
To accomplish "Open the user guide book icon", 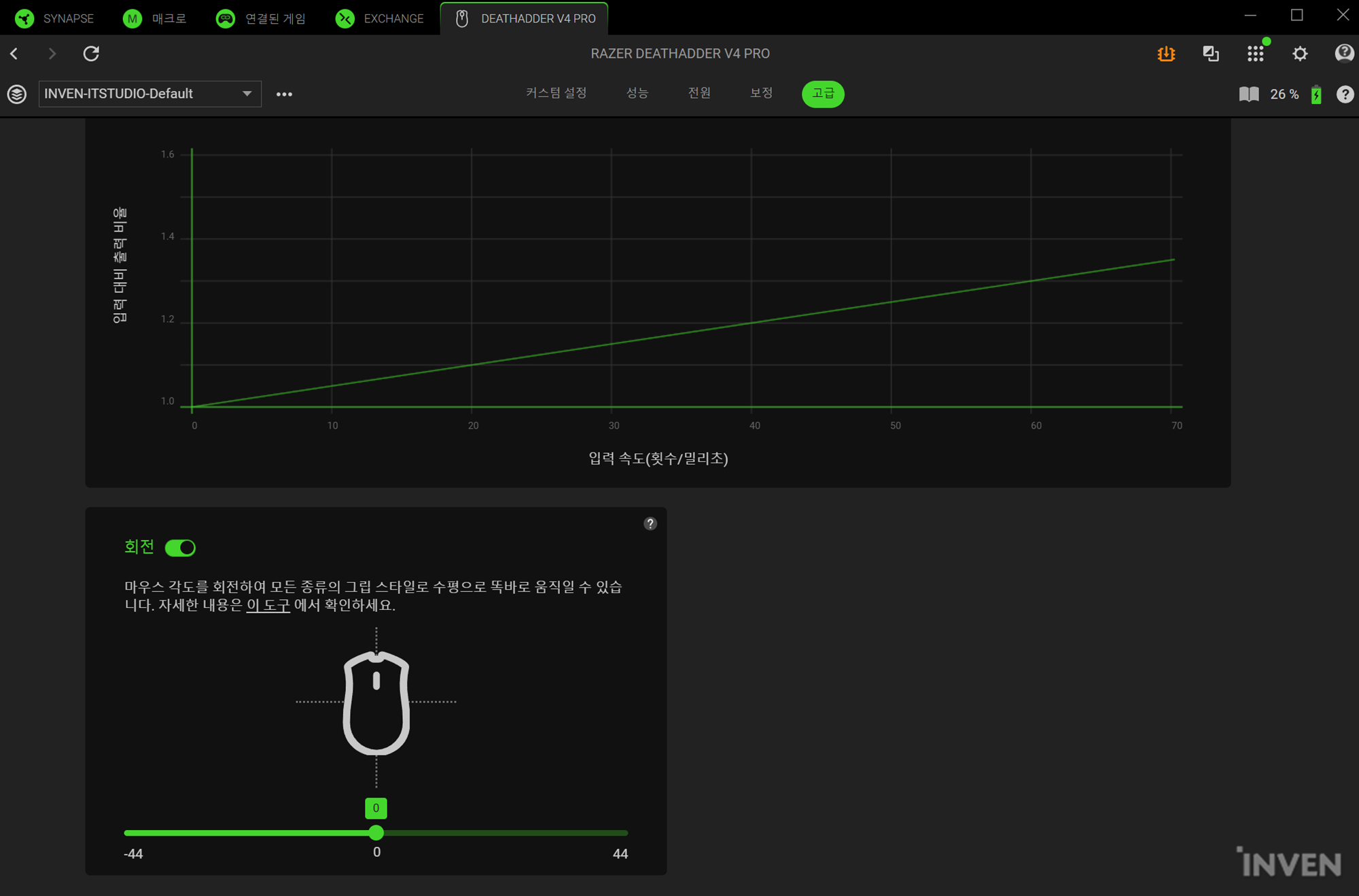I will (x=1249, y=94).
